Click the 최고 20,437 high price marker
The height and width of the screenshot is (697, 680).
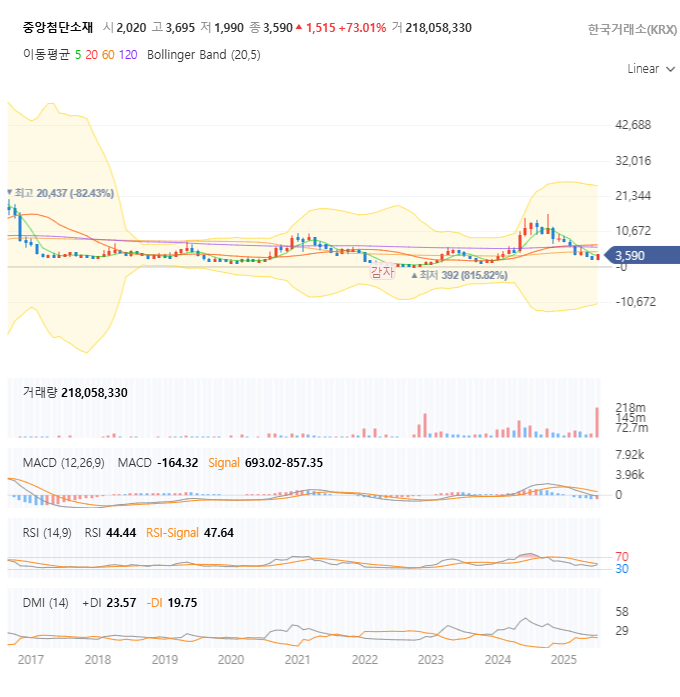[61, 193]
